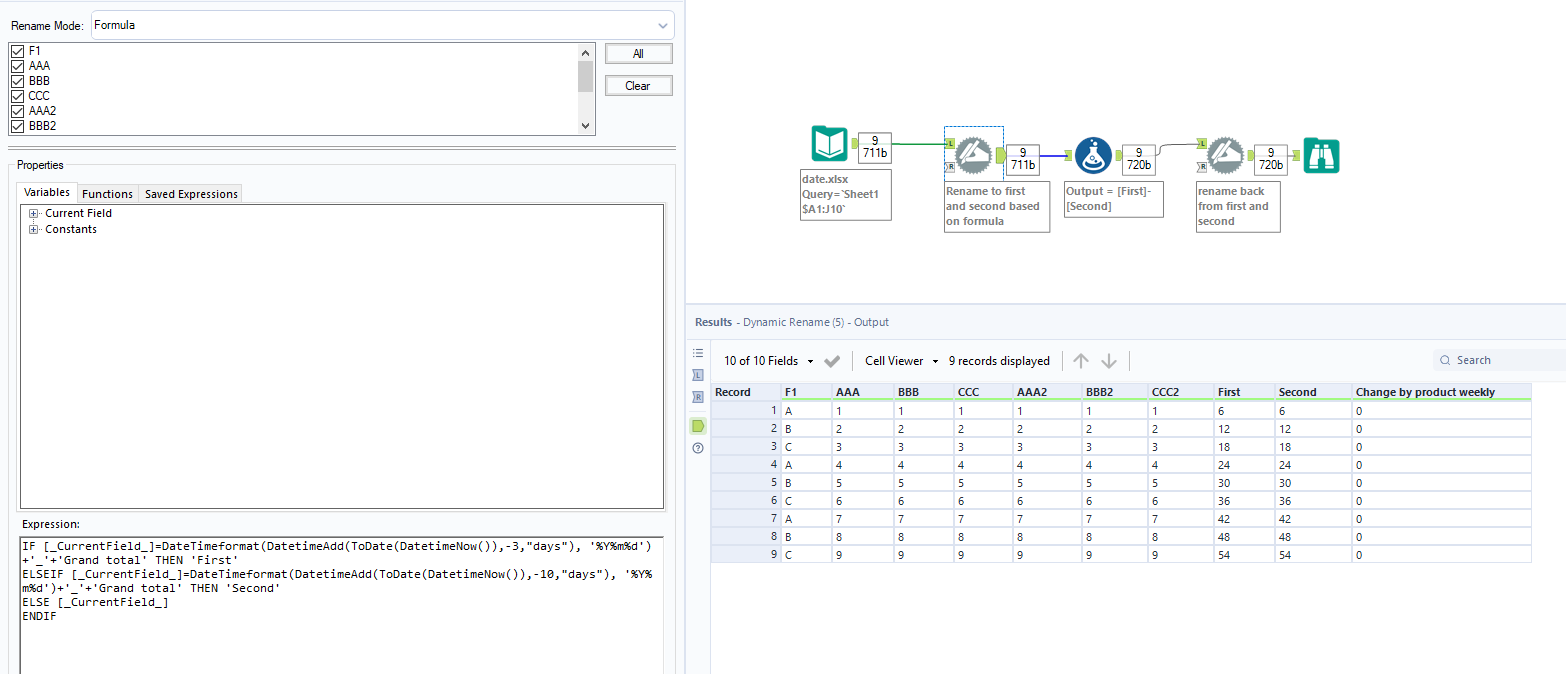Expand the Current Field tree node

click(34, 213)
